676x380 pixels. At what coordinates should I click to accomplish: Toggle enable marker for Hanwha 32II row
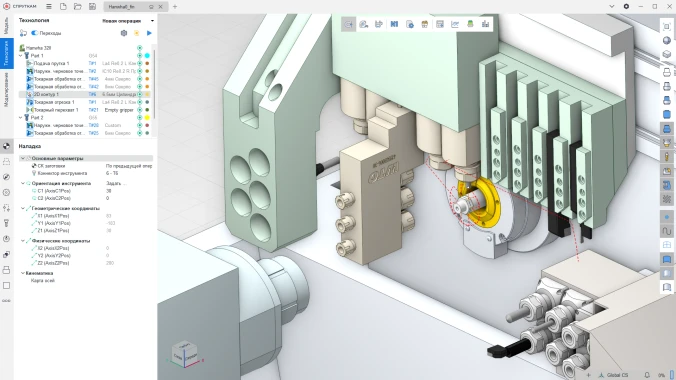point(140,48)
